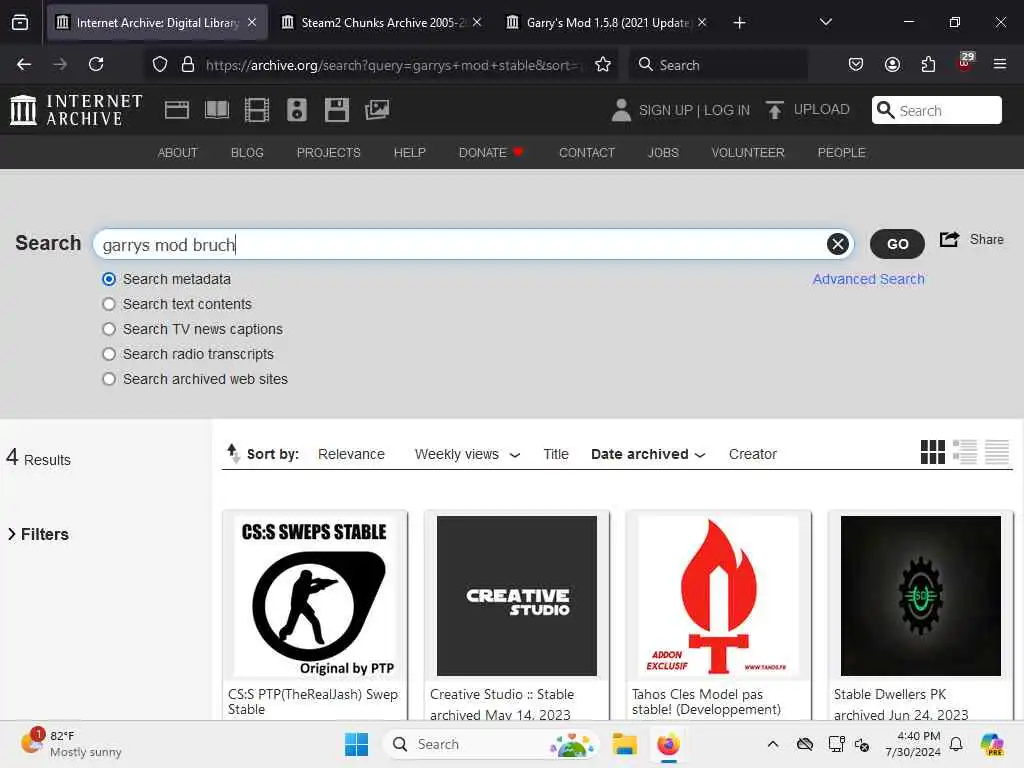Viewport: 1024px width, 768px height.
Task: Select Search metadata radio button
Action: [109, 280]
